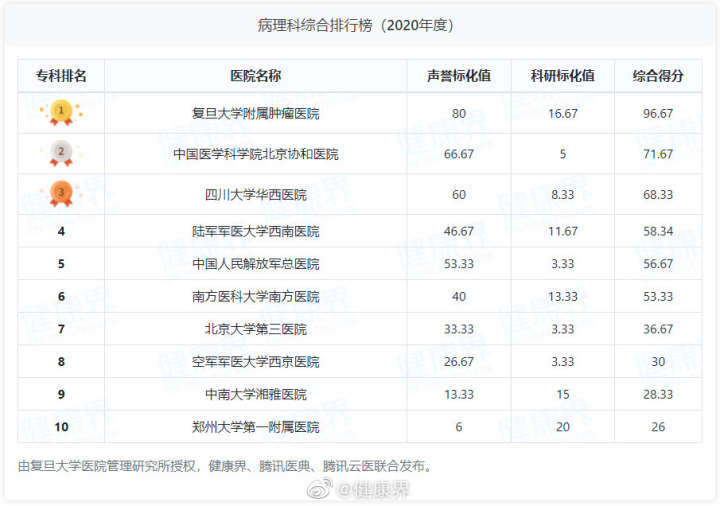The height and width of the screenshot is (506, 720).
Task: Click total score 96.67
Action: pyautogui.click(x=658, y=113)
